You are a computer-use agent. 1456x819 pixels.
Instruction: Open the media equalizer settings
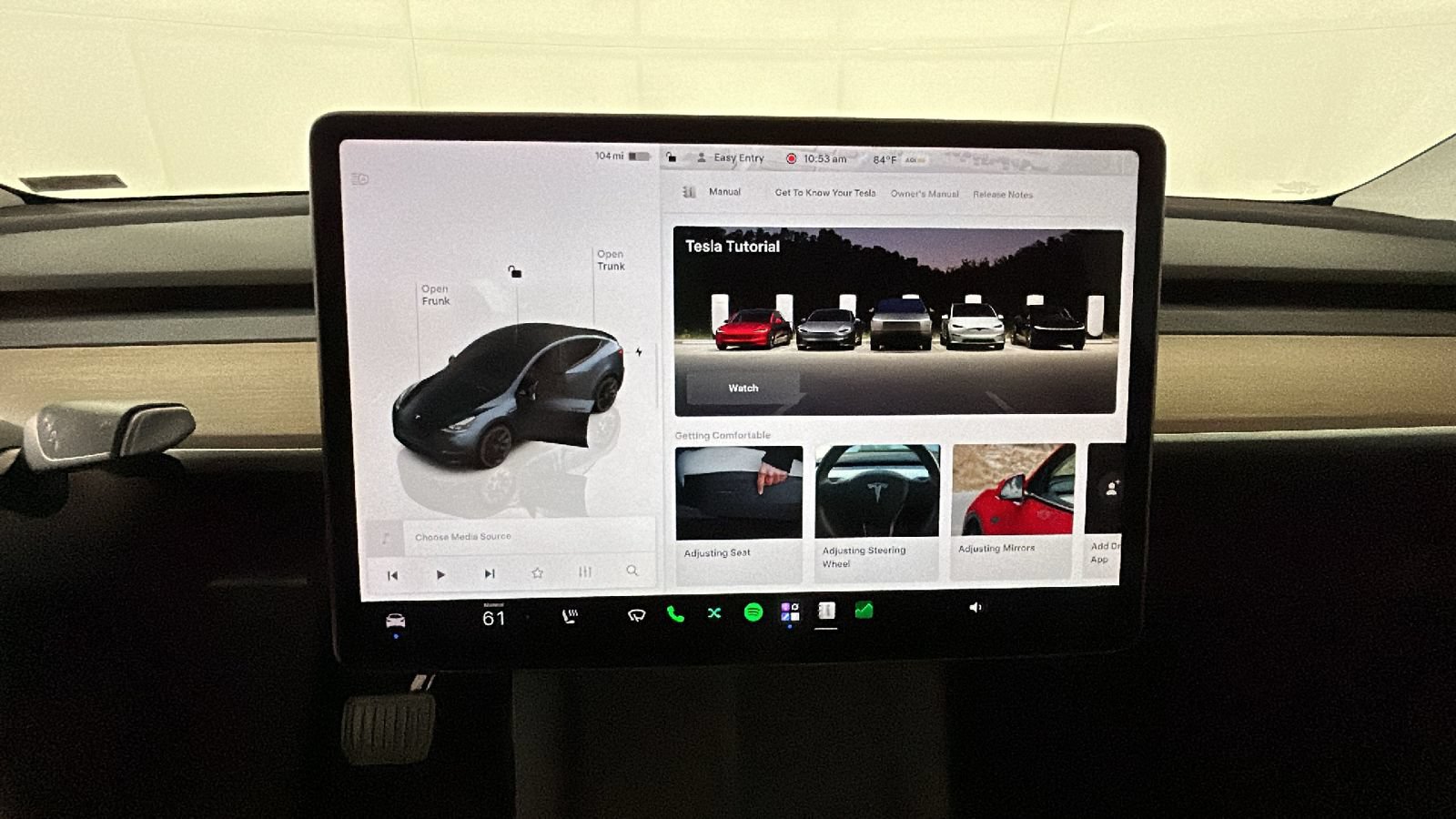[585, 571]
